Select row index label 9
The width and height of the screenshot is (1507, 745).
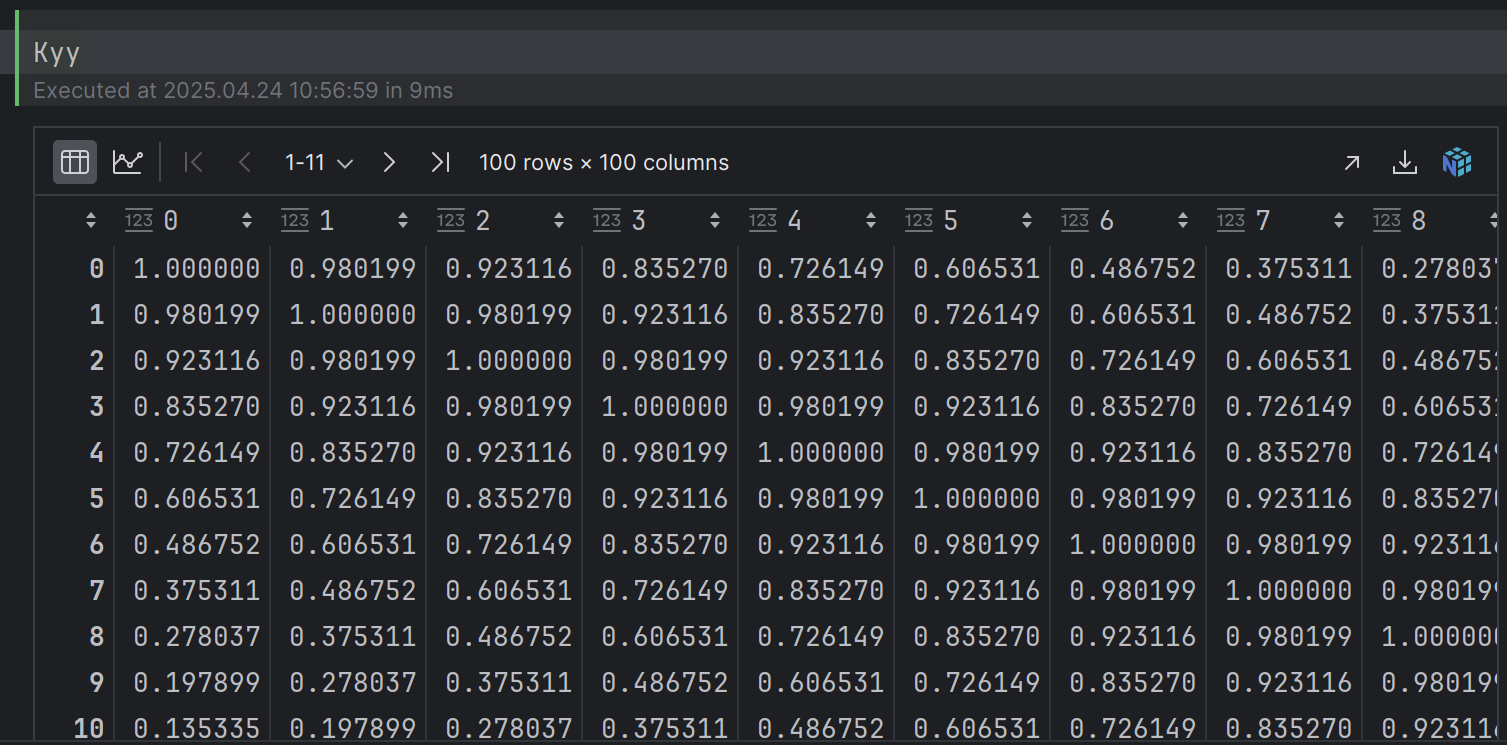[96, 682]
